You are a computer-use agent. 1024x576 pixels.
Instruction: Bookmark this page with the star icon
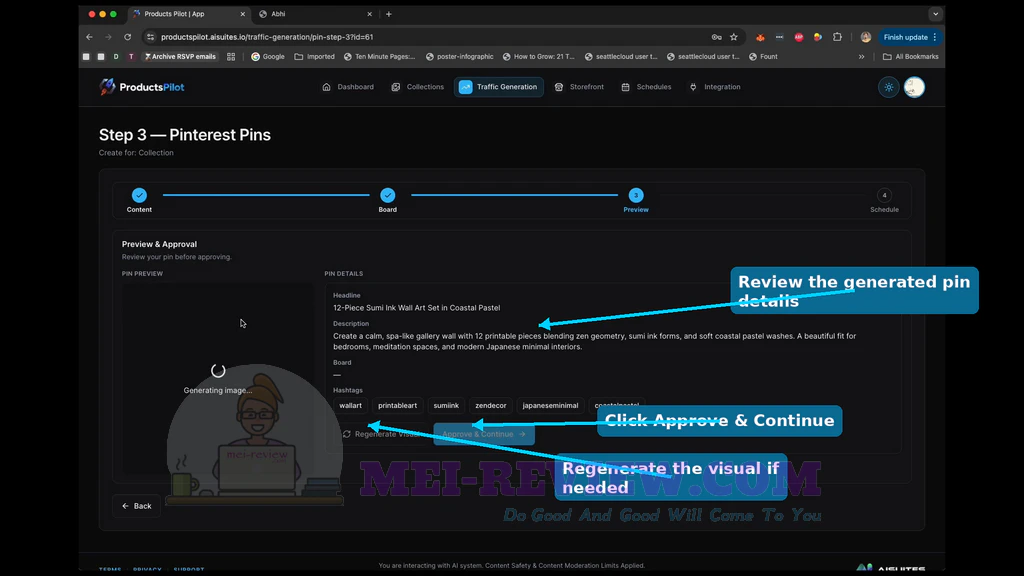point(734,37)
